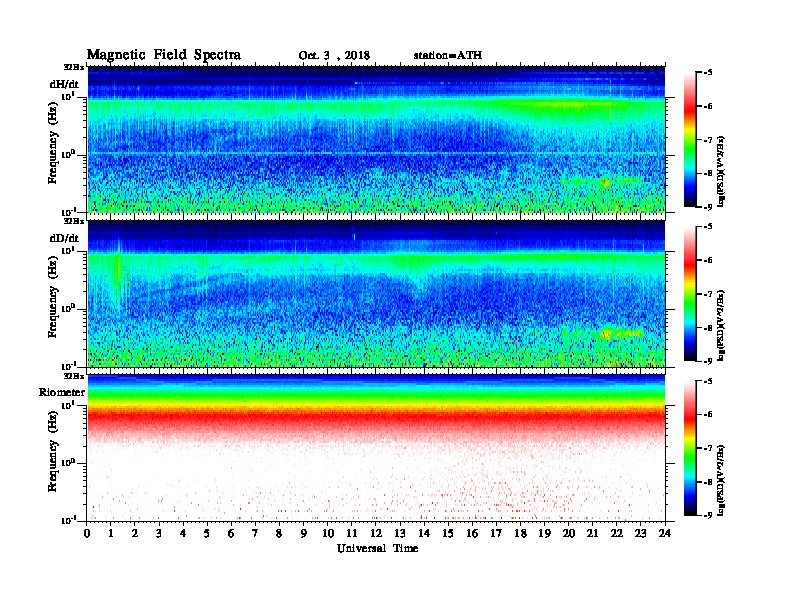
Task: Click hour '24' on the Universal Time axis
Action: (x=665, y=533)
